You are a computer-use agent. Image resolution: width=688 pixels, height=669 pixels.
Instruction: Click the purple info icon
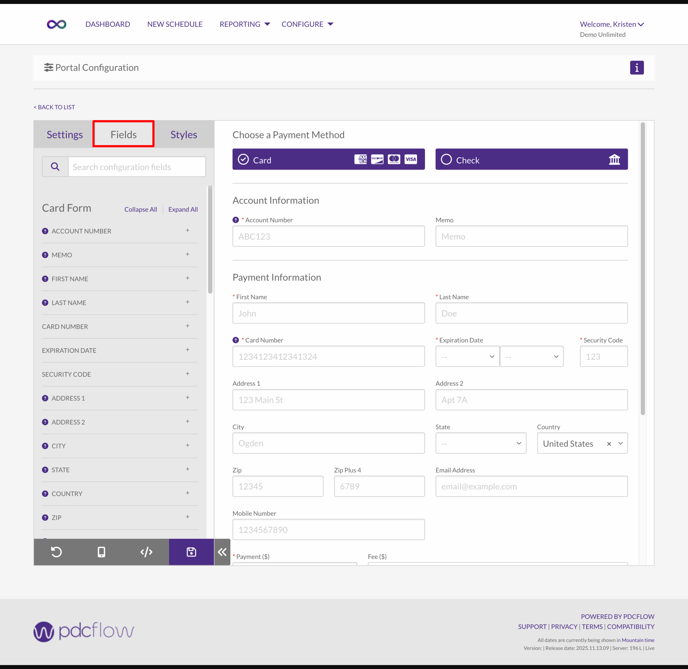point(636,68)
